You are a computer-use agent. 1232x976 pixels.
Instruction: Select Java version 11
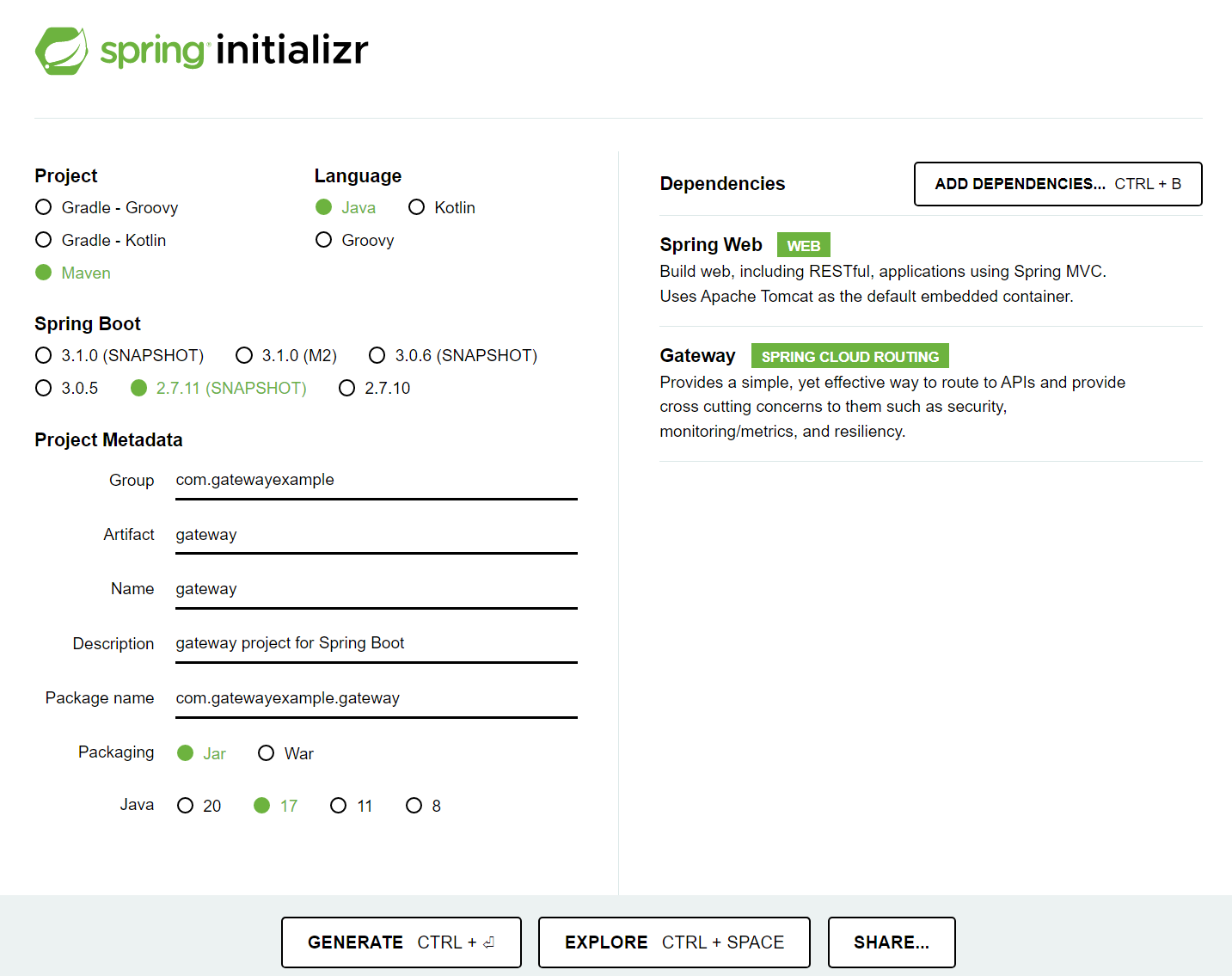click(339, 805)
